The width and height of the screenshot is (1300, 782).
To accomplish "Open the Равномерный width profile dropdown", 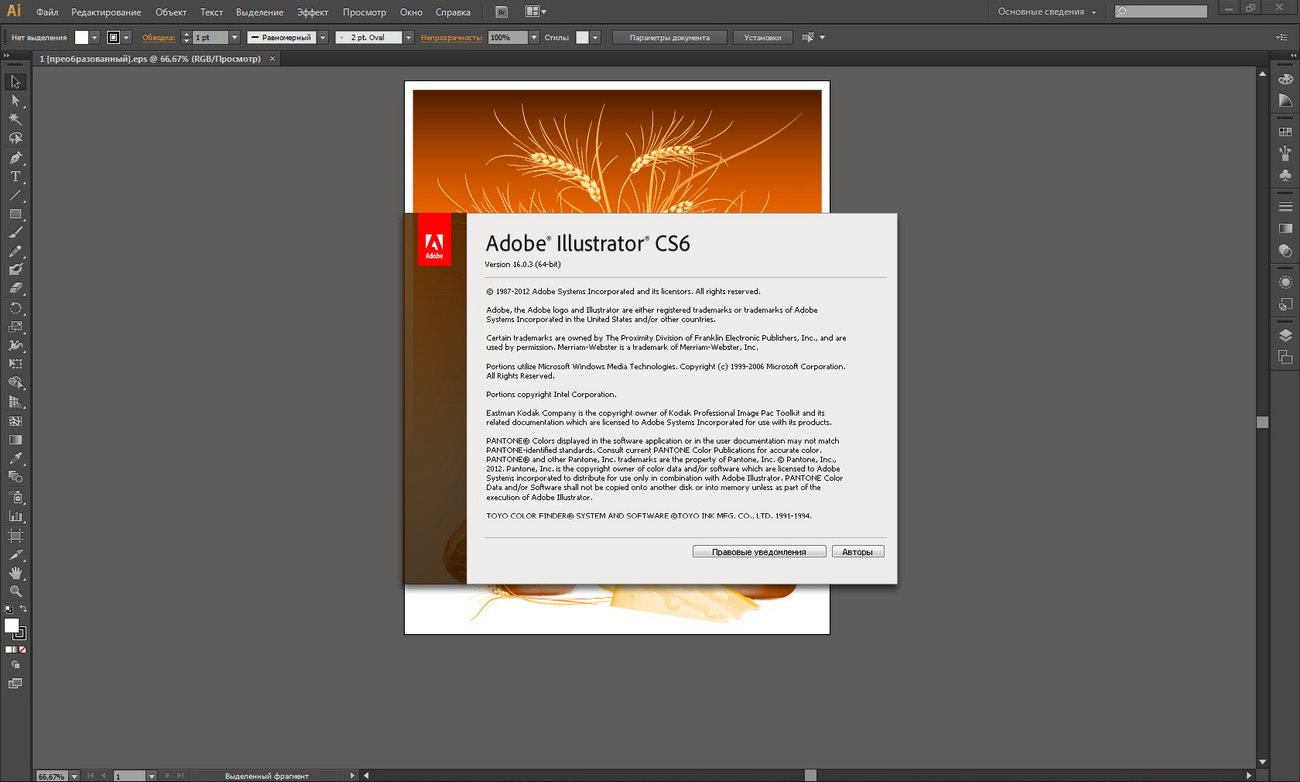I will pos(322,37).
